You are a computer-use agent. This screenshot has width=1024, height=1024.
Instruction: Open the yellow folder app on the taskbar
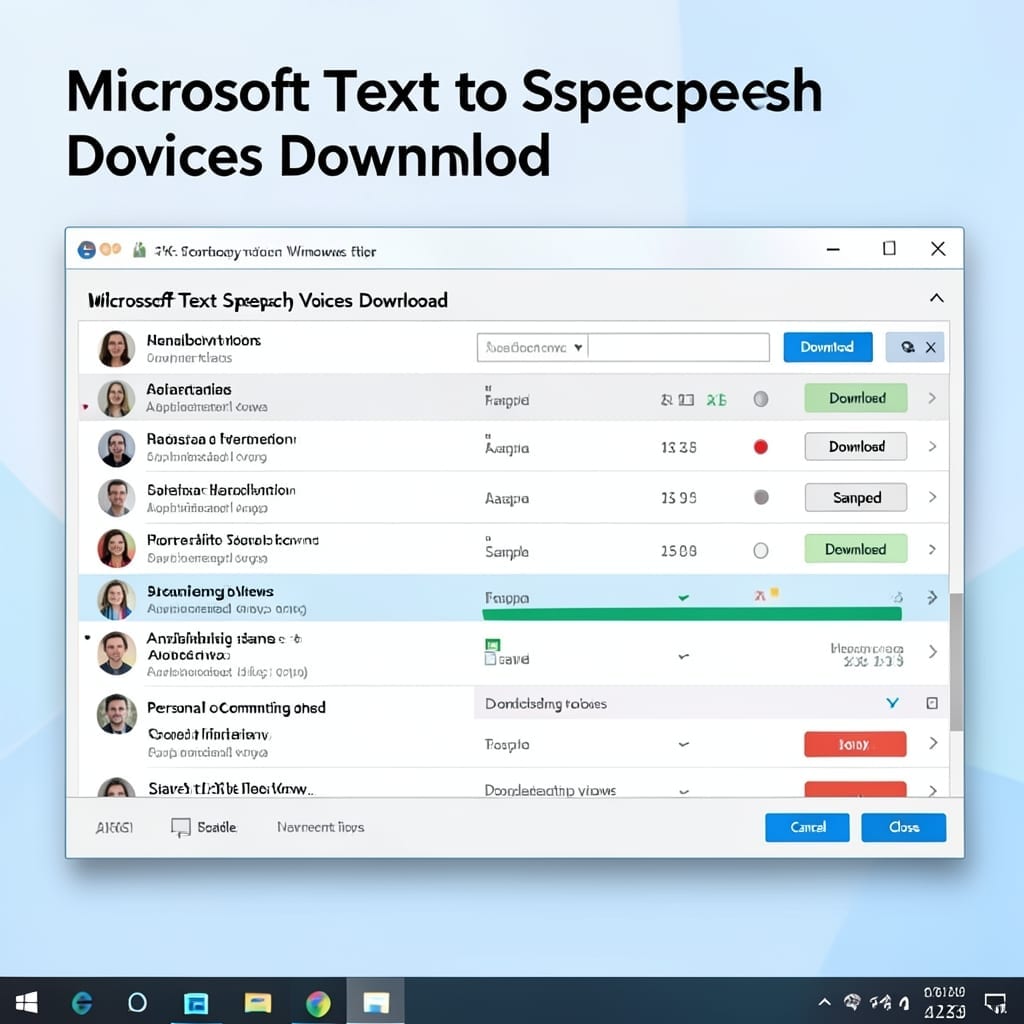coord(257,1002)
